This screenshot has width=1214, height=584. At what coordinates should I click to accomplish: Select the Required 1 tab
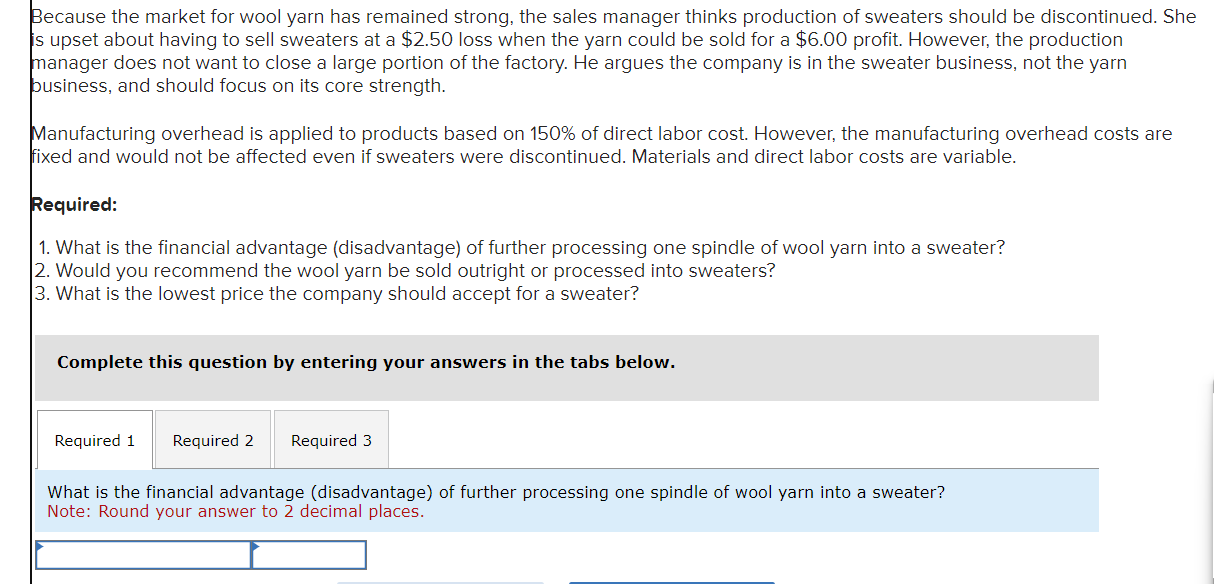click(x=94, y=439)
